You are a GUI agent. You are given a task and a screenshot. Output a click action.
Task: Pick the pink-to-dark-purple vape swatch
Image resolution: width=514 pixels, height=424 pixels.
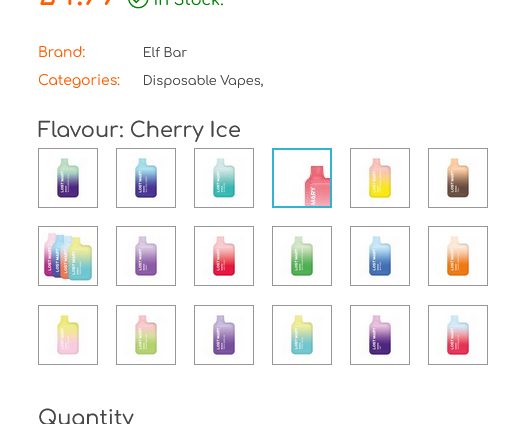click(x=380, y=335)
